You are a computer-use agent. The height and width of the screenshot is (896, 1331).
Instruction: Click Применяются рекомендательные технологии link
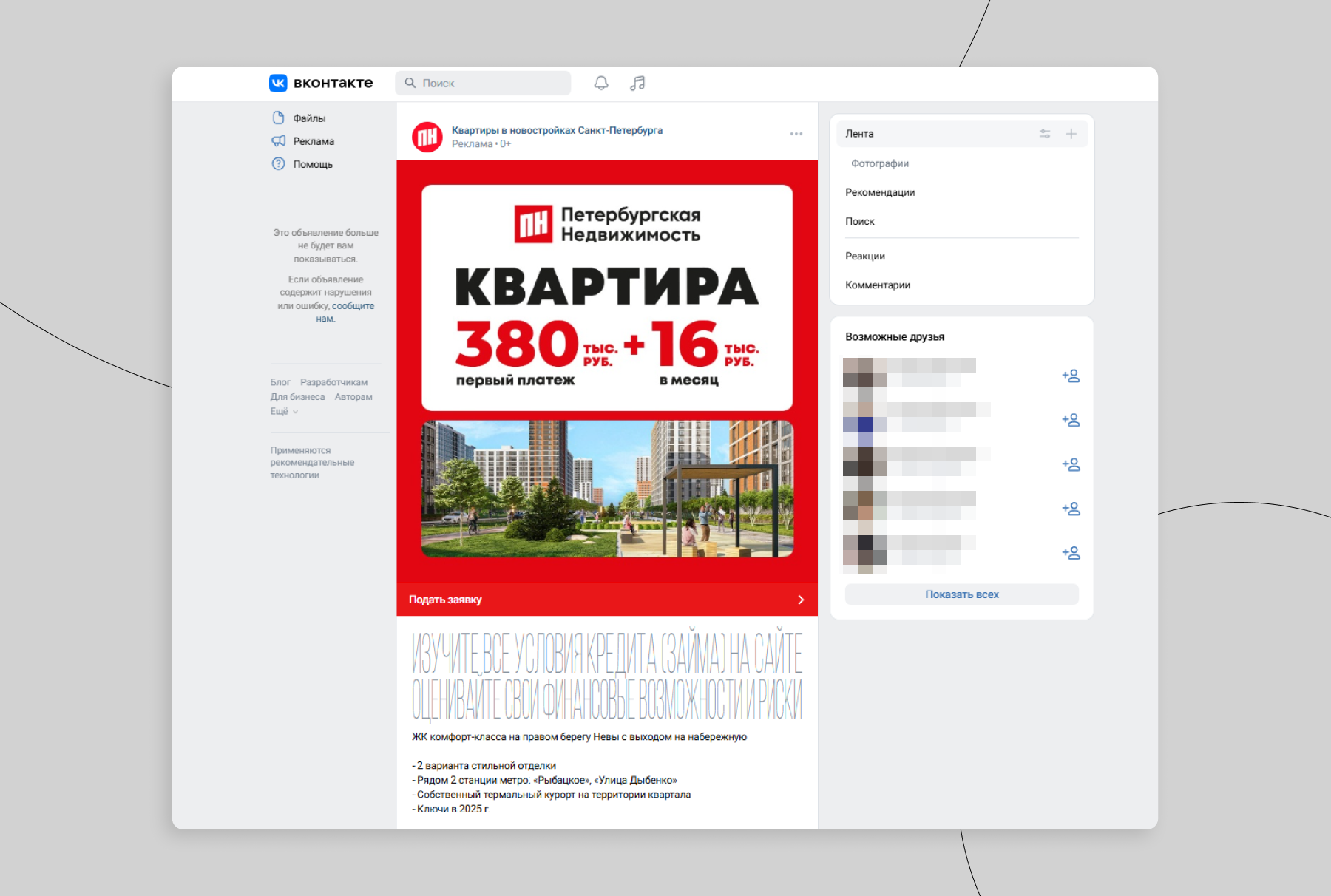(312, 463)
